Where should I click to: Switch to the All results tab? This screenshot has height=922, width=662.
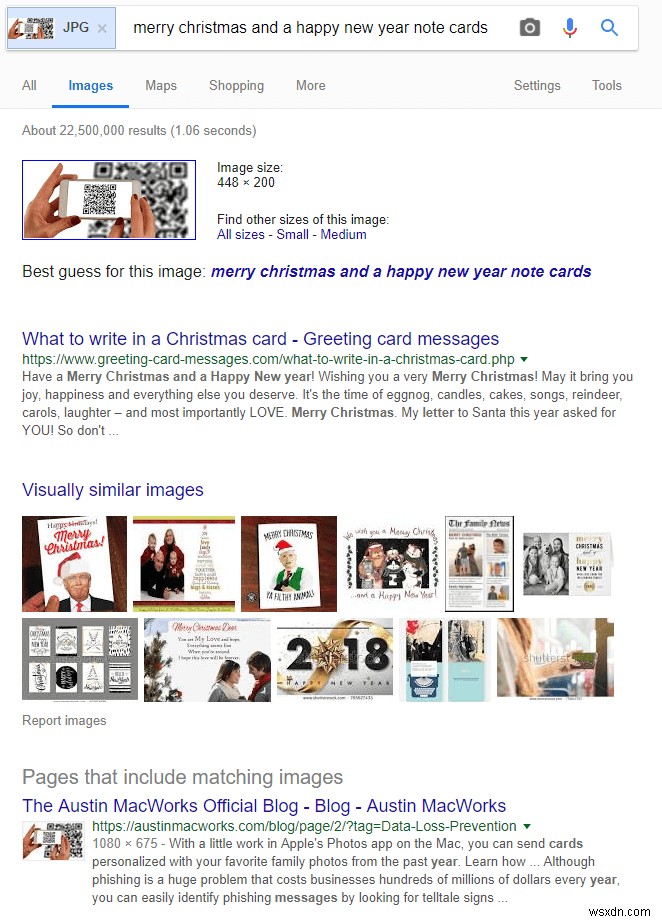[29, 85]
